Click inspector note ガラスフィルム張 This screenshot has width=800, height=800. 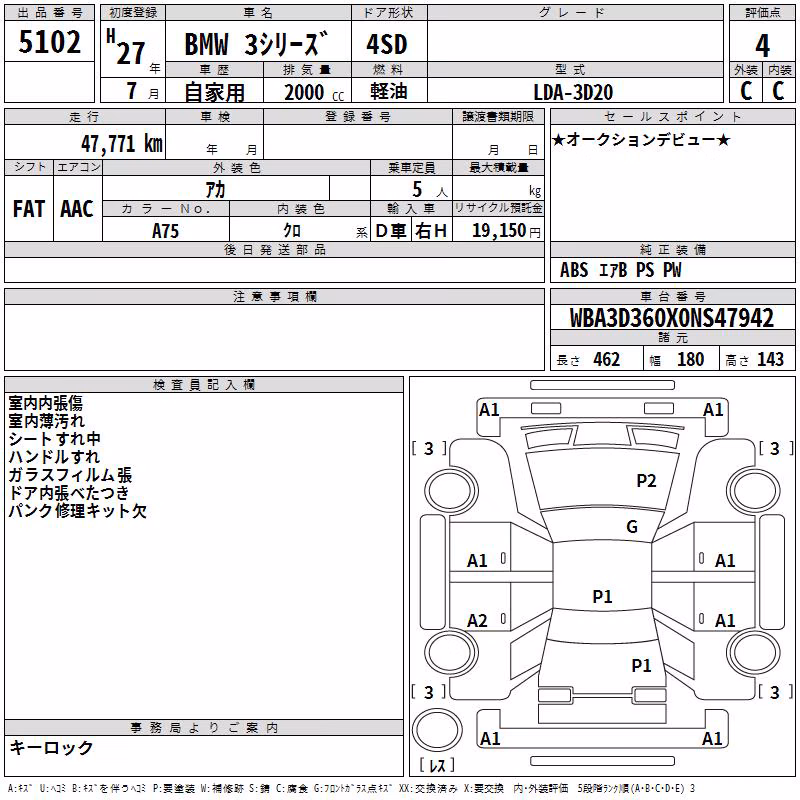point(70,474)
